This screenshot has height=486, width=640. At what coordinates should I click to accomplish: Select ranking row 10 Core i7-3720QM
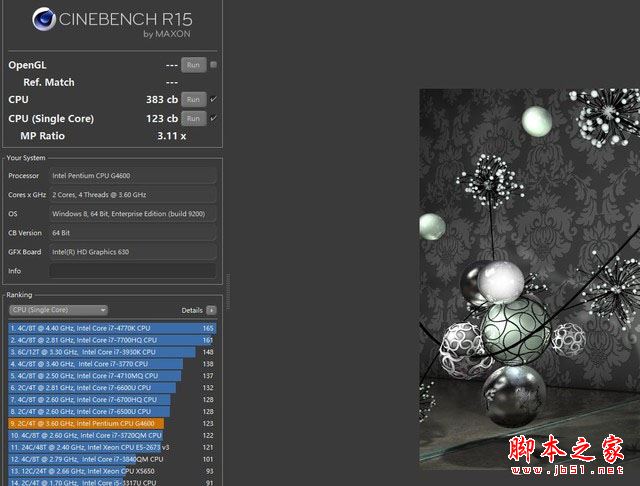click(112, 435)
